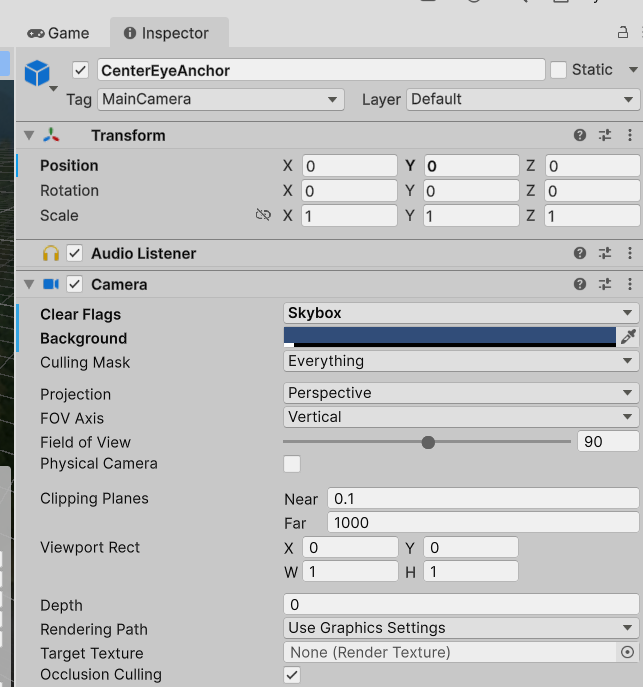Open Audio Listener help reference

[580, 253]
